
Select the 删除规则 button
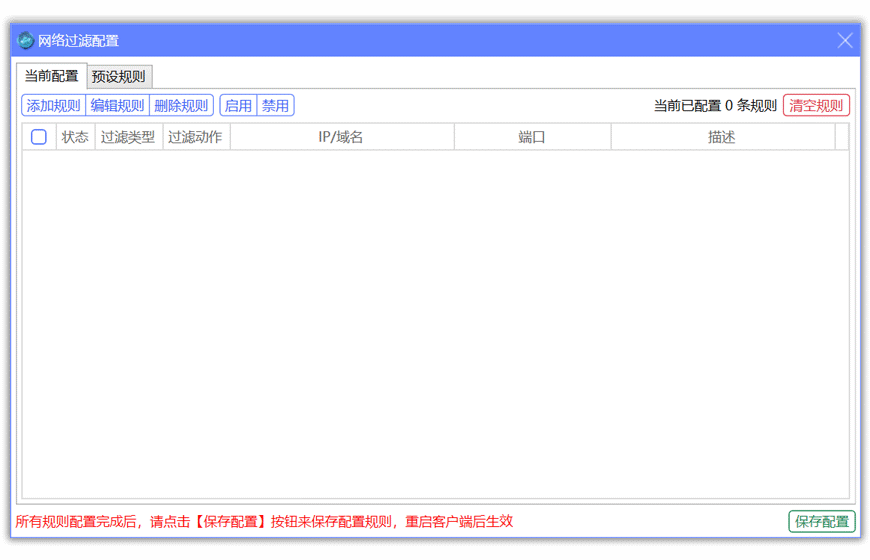click(181, 105)
